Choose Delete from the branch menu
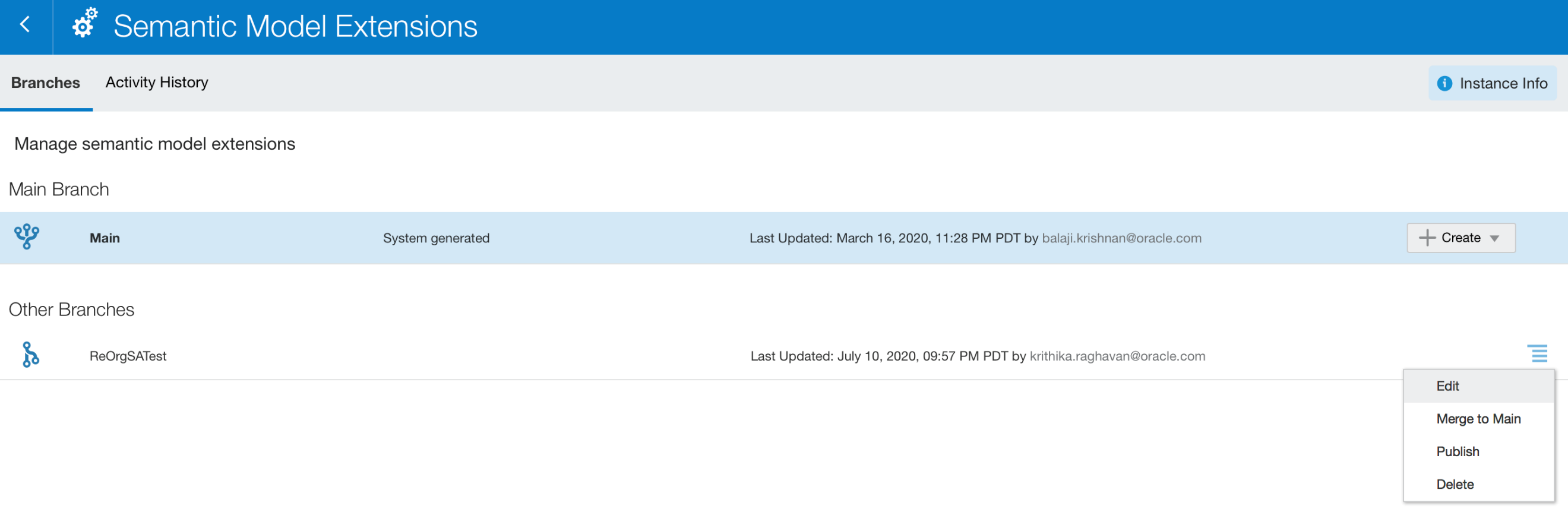 click(x=1455, y=485)
